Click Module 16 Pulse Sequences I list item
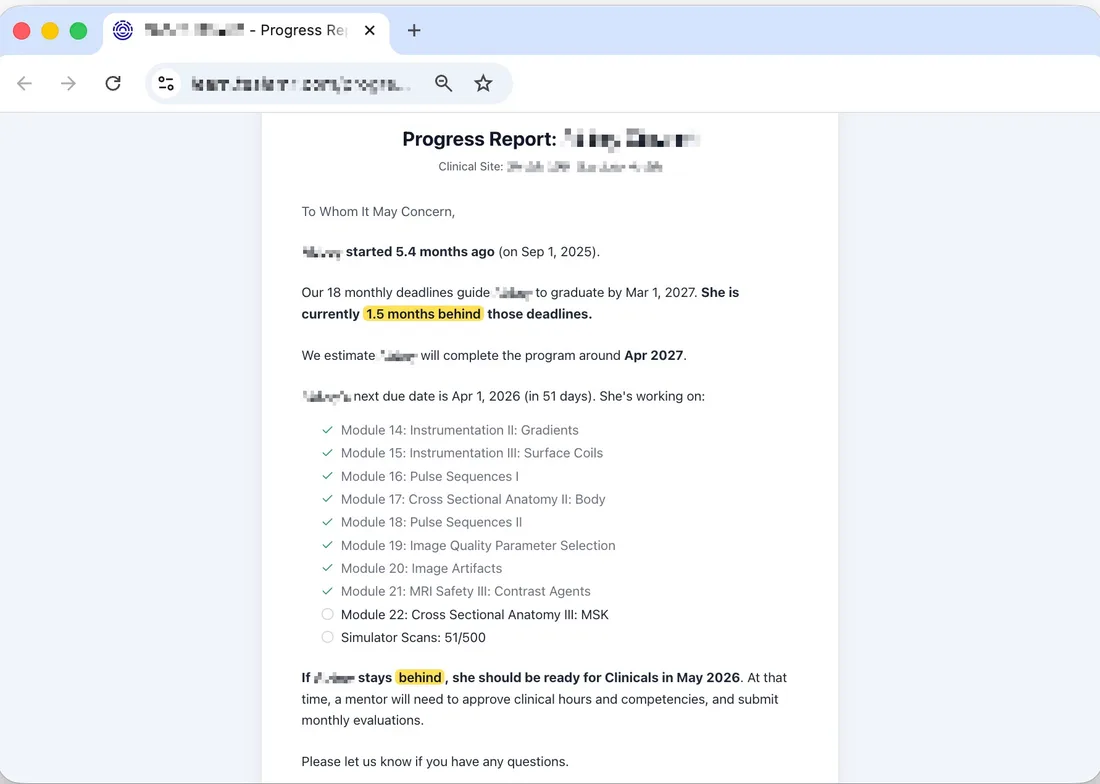The width and height of the screenshot is (1100, 784). (429, 476)
